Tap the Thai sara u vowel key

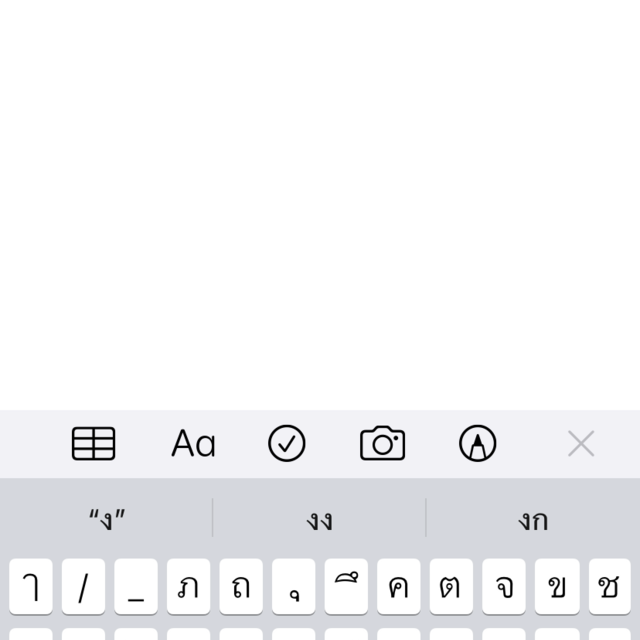click(293, 586)
